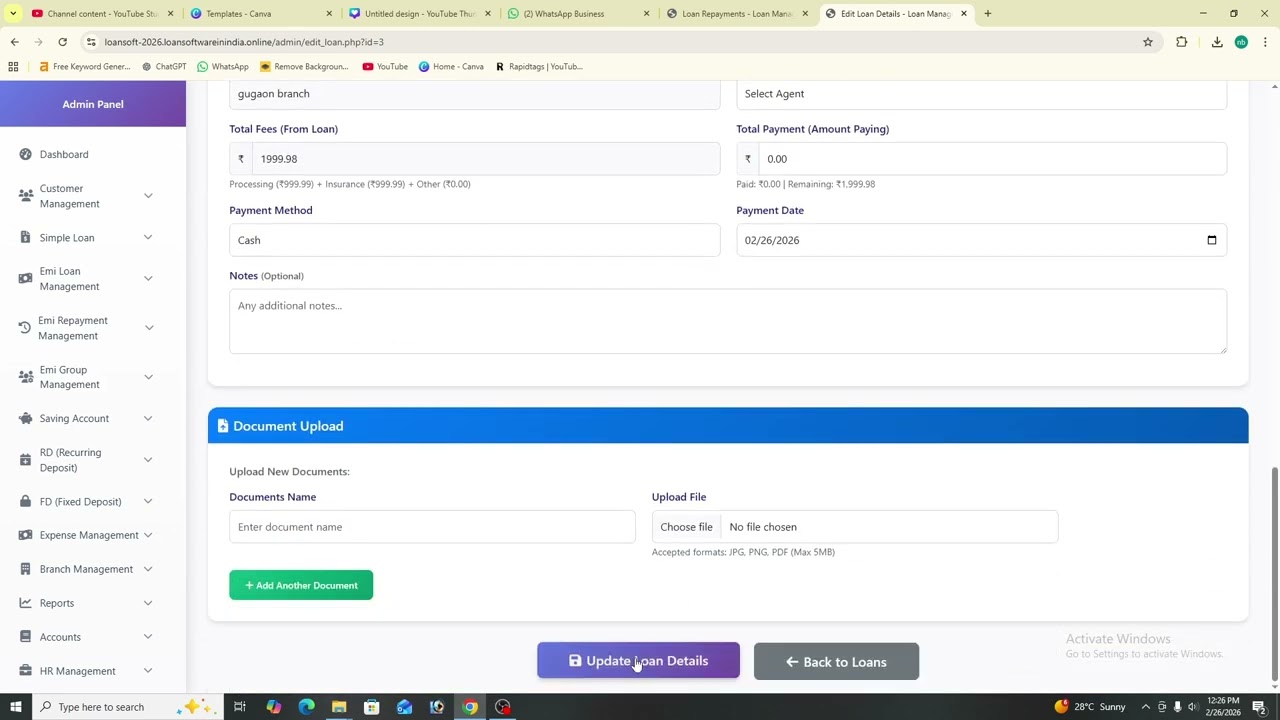The width and height of the screenshot is (1280, 720).
Task: Click Update Loan Details button
Action: pos(638,661)
